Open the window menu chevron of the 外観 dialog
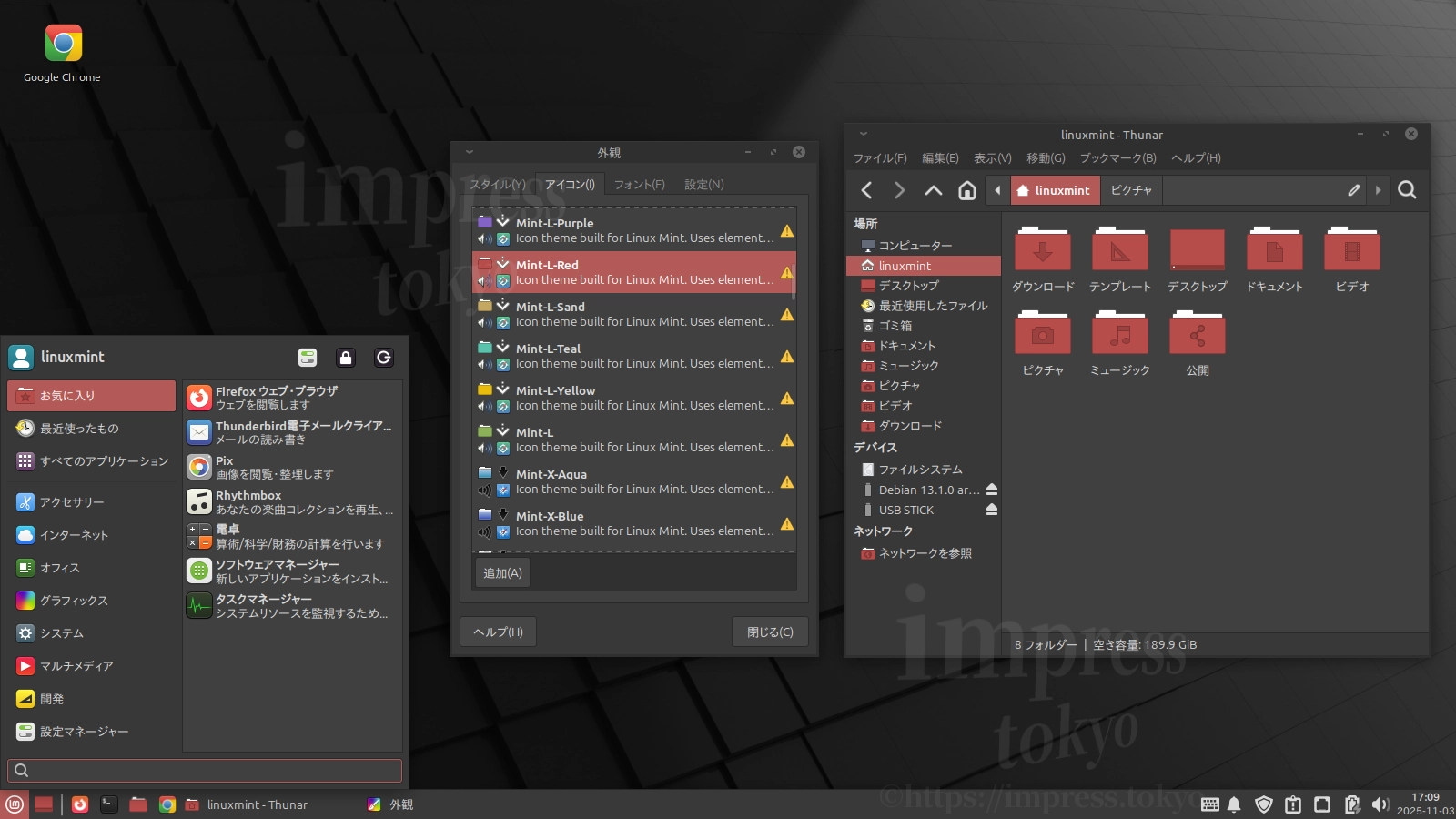Image resolution: width=1456 pixels, height=819 pixels. pos(470,152)
